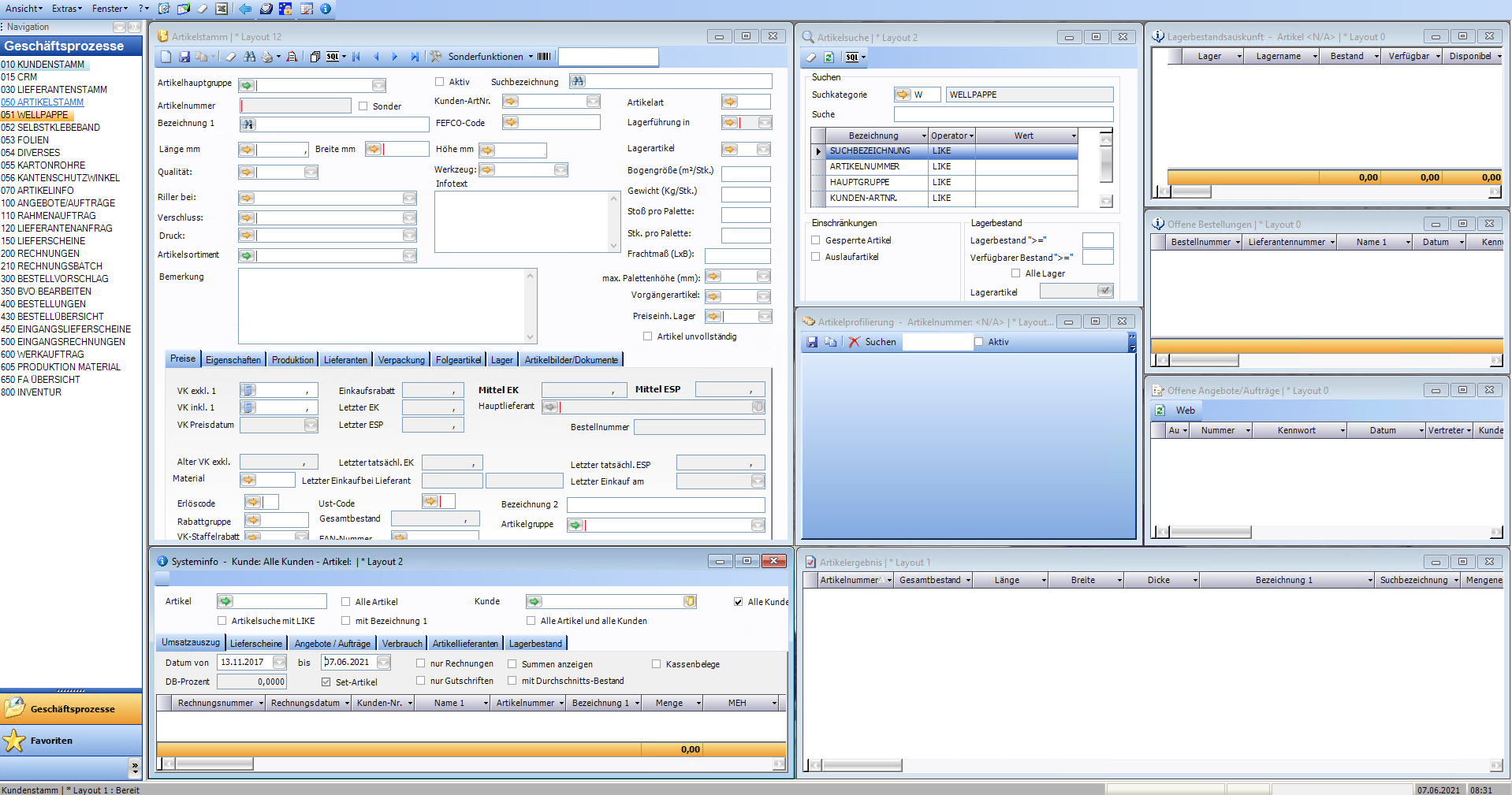
Task: Open the 051 WELLPAPPE process
Action: (x=35, y=115)
